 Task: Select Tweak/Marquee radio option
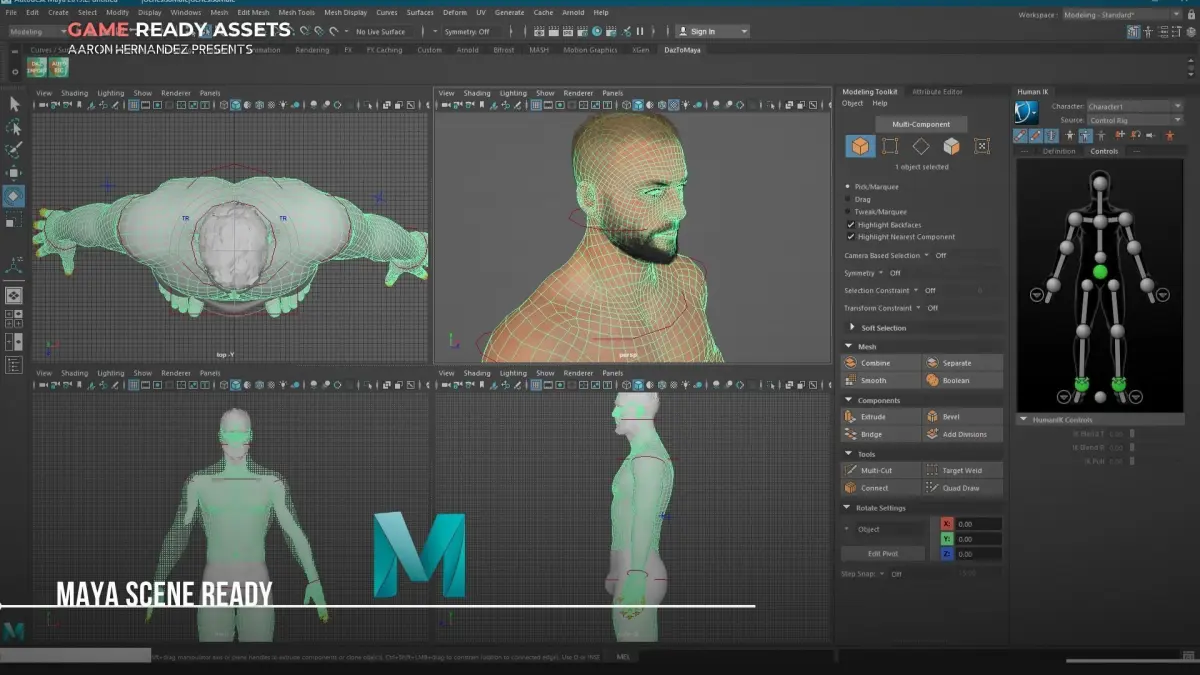click(849, 212)
